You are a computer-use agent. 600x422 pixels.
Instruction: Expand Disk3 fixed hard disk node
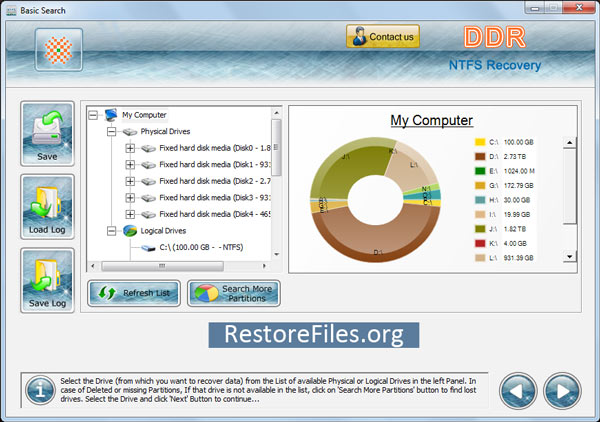pos(130,197)
